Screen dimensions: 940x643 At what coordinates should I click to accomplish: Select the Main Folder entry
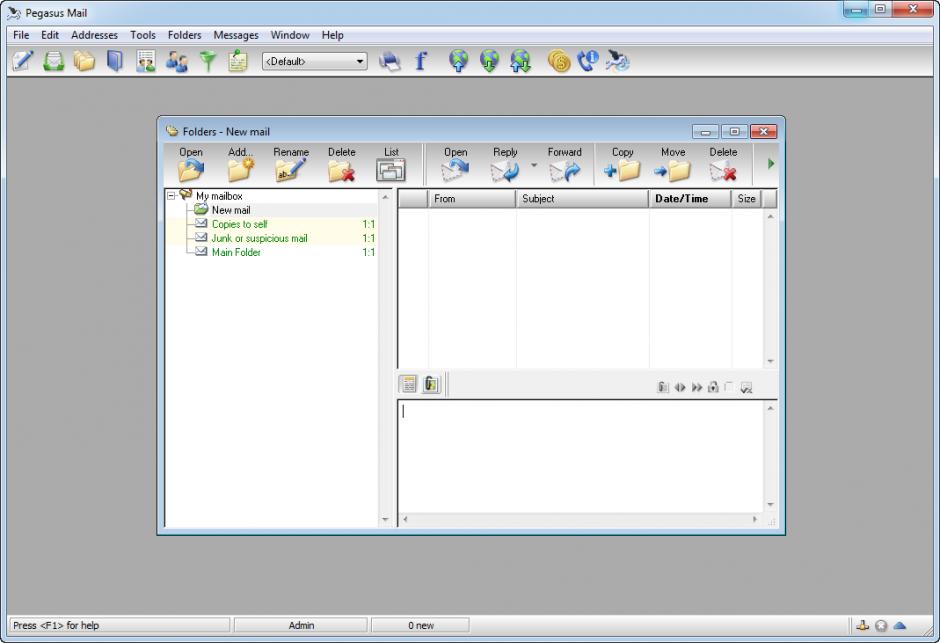[x=236, y=252]
